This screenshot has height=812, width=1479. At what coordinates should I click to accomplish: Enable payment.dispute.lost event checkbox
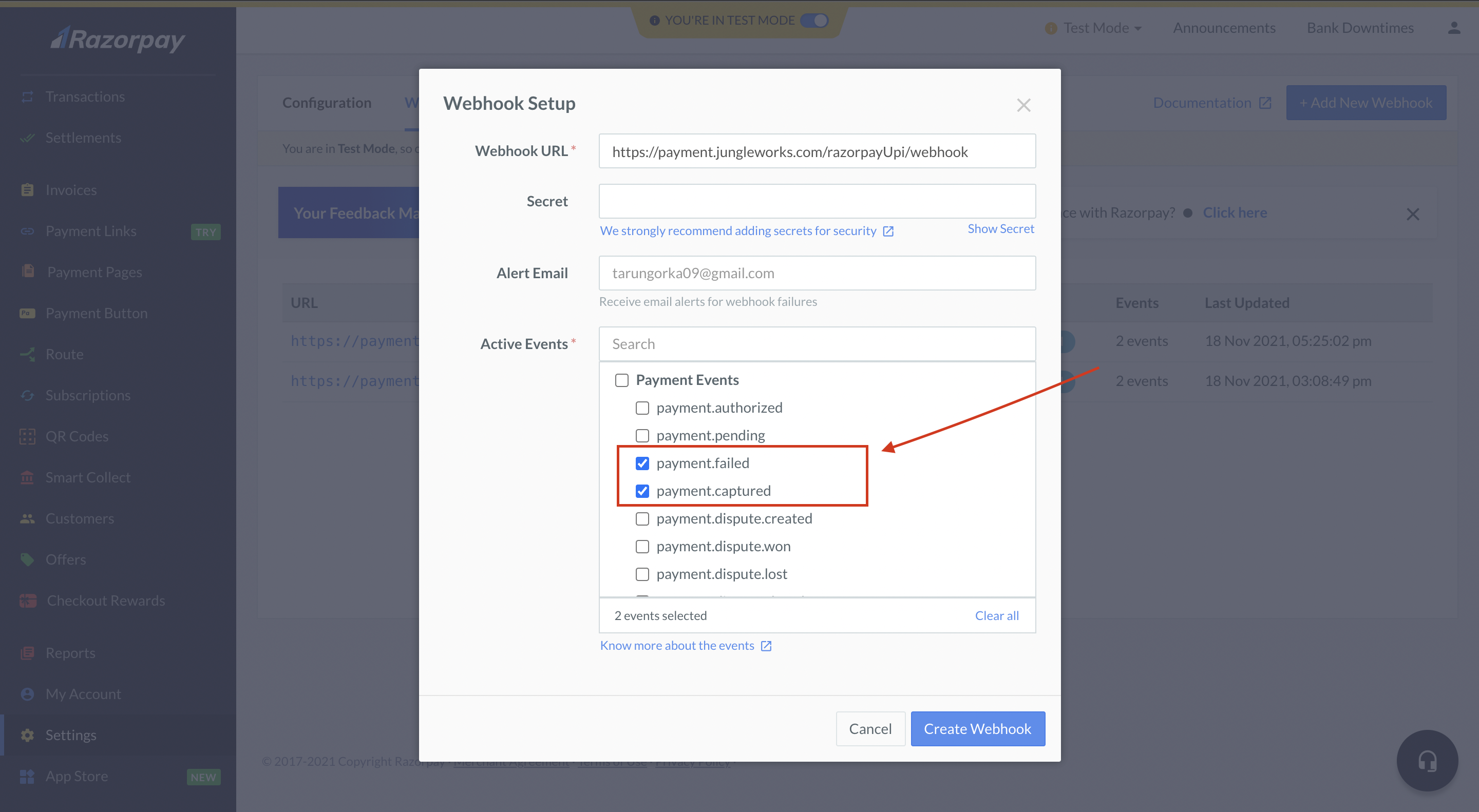(x=642, y=574)
